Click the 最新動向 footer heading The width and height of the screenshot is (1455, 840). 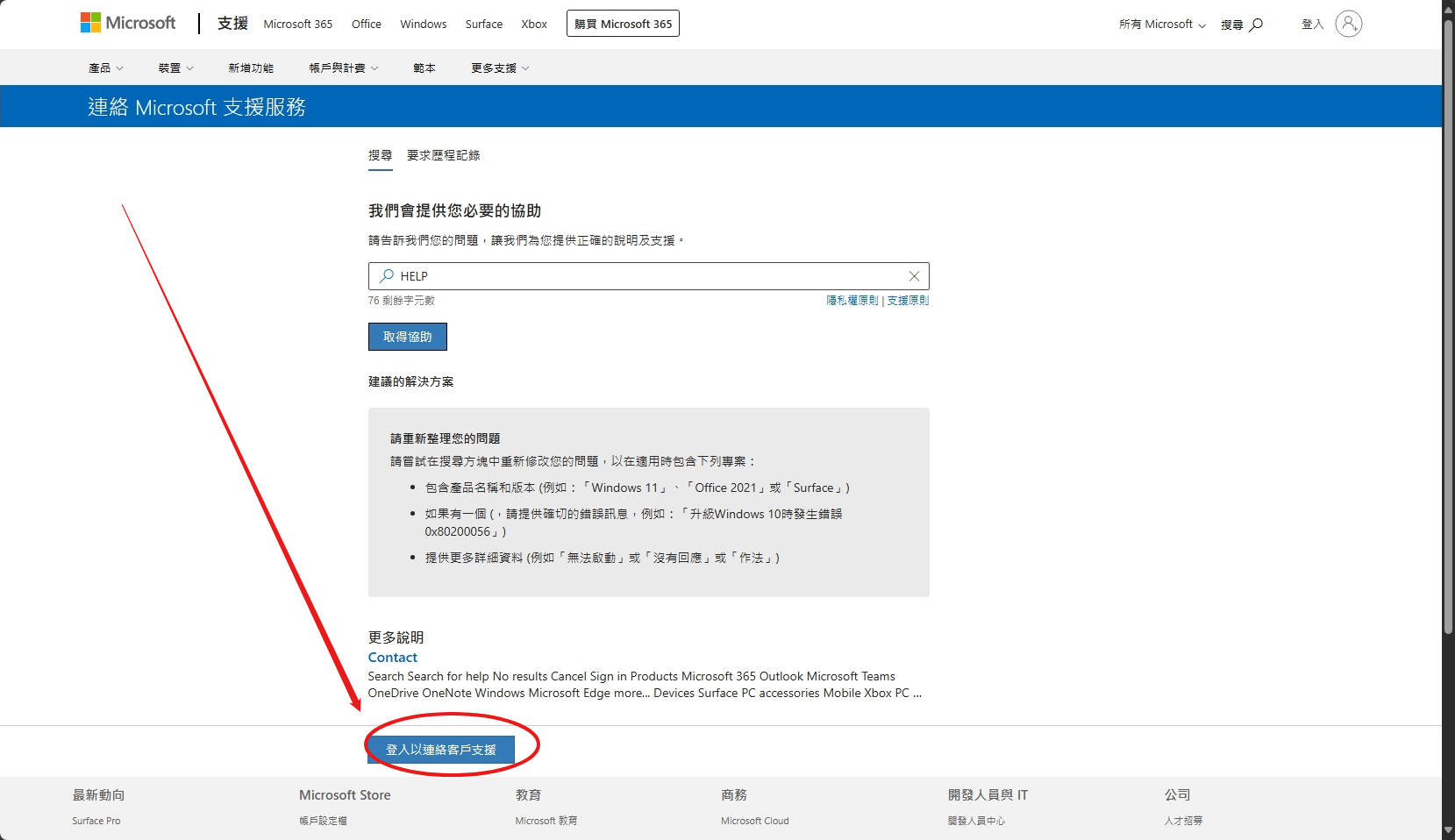coord(98,795)
